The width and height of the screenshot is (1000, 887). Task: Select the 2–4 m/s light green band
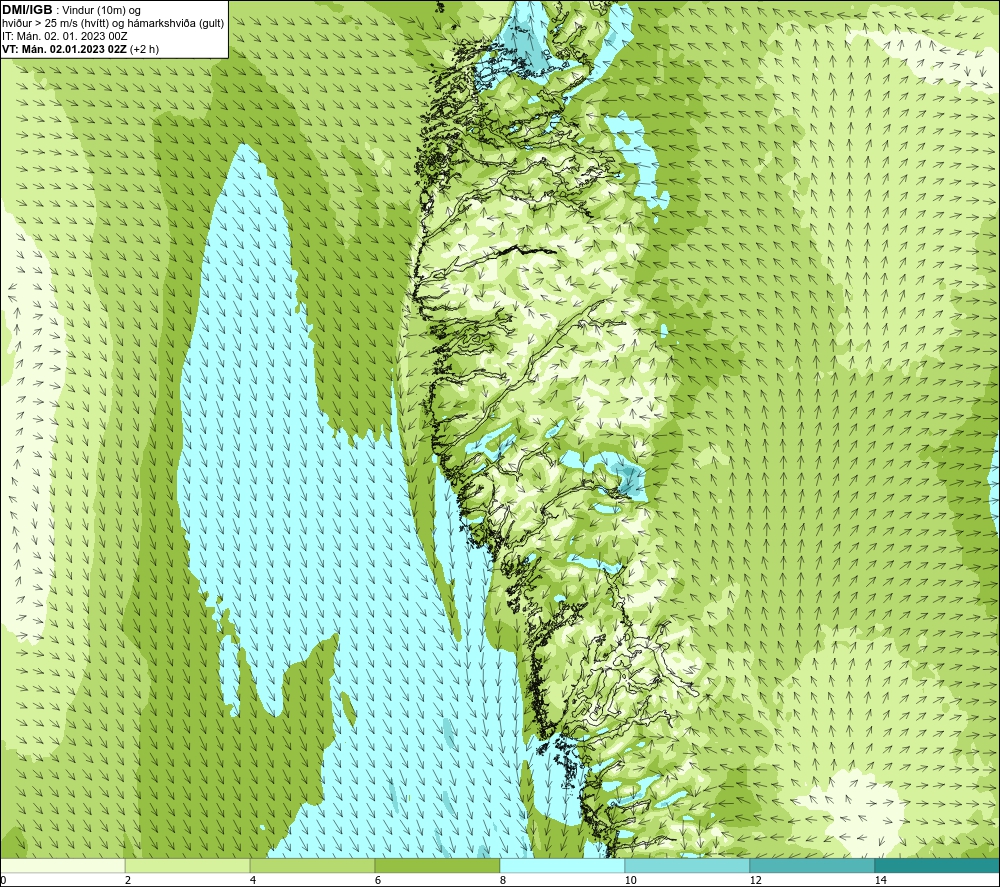point(188,866)
